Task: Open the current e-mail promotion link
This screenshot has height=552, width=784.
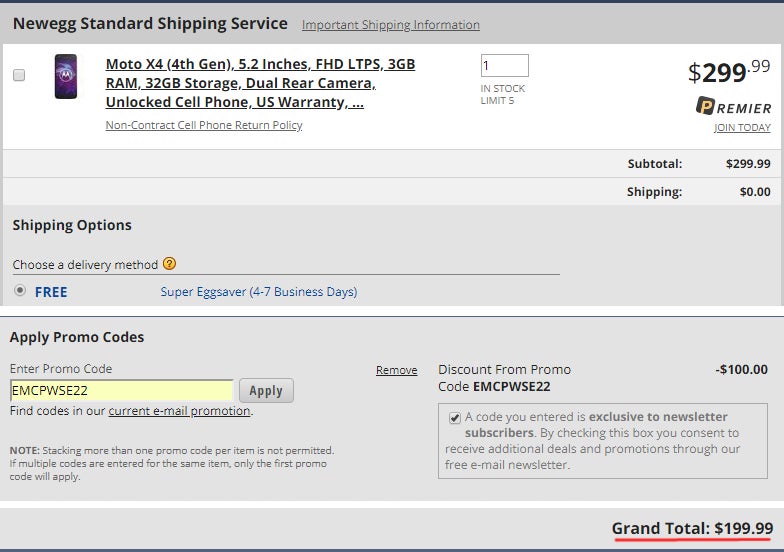Action: tap(180, 411)
